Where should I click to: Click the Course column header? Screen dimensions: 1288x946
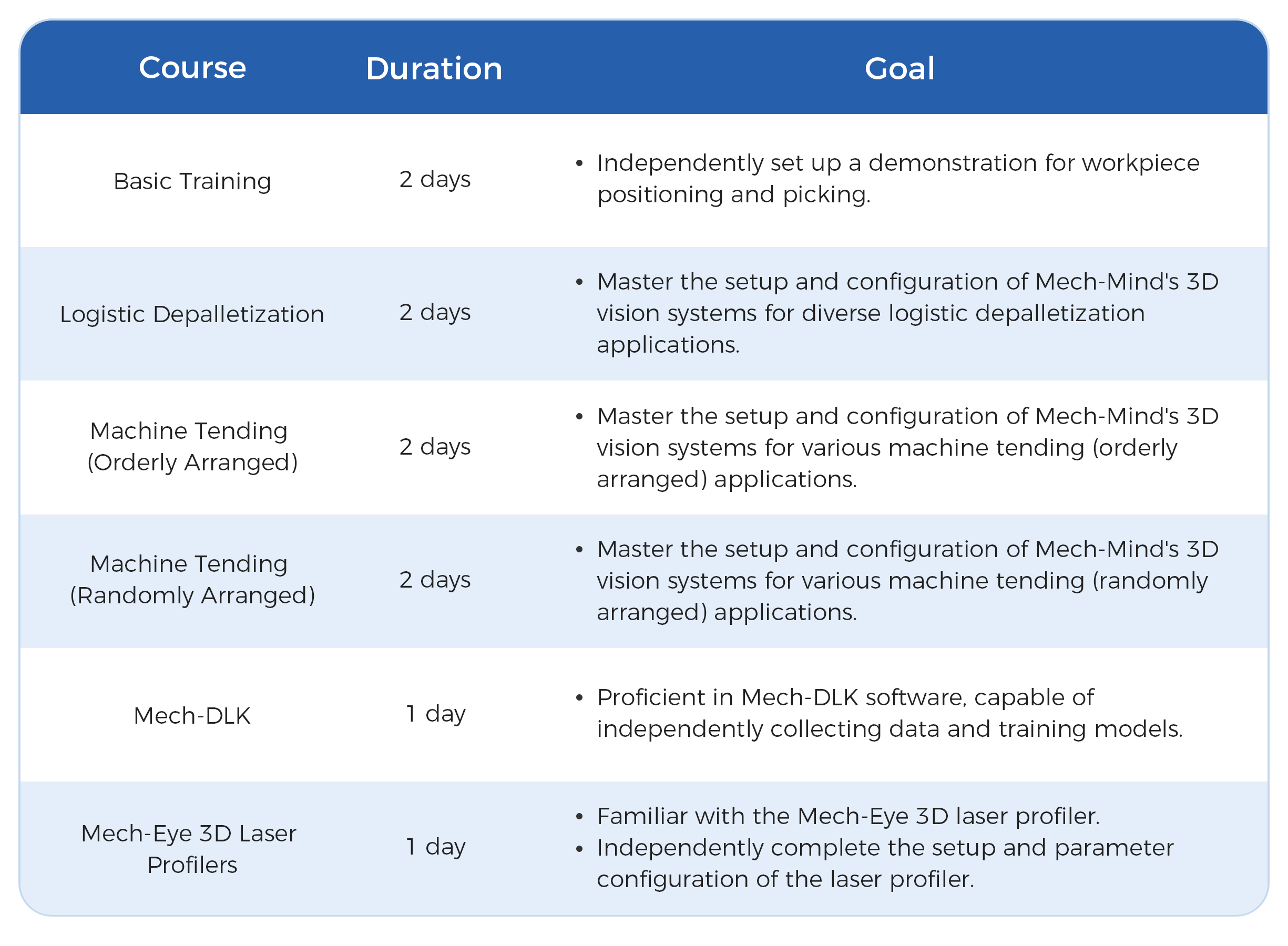click(x=192, y=68)
